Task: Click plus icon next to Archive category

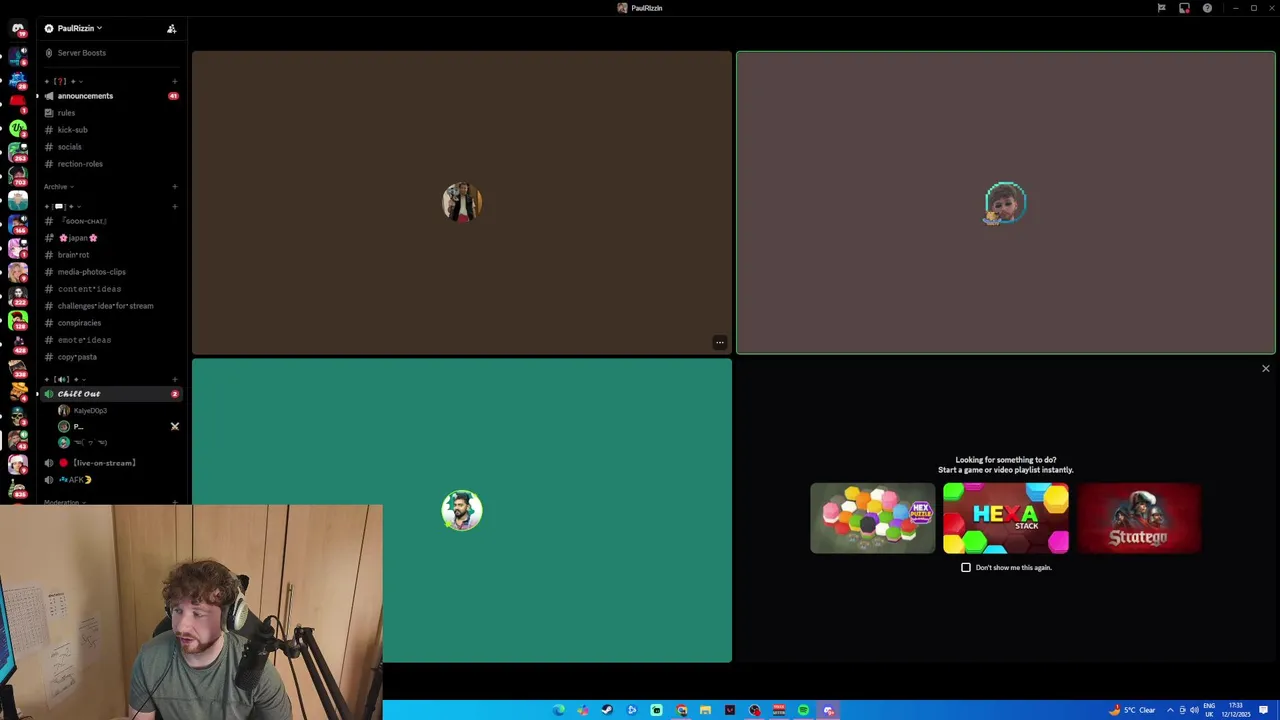Action: click(174, 187)
